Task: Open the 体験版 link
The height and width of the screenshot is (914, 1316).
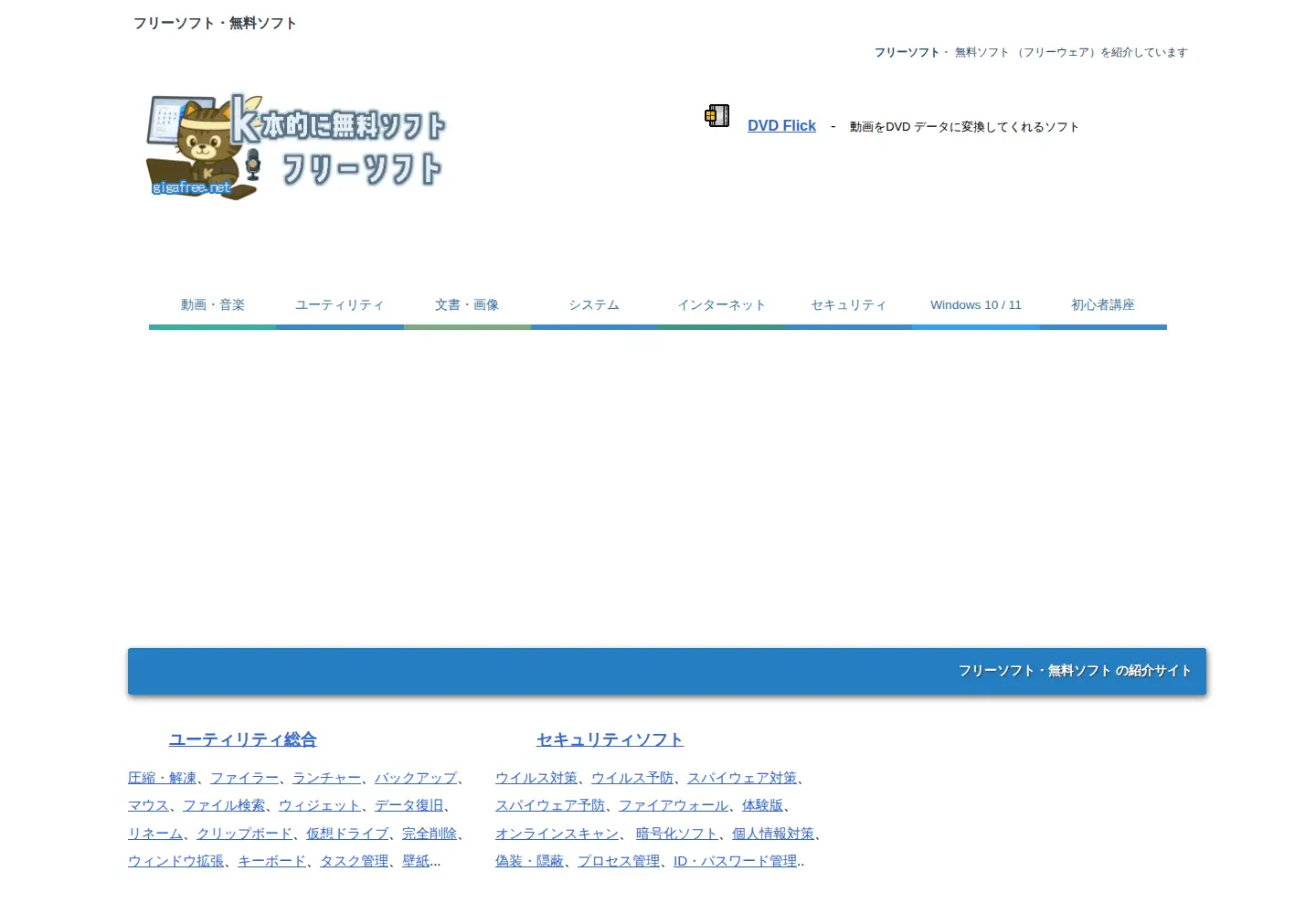Action: pos(762,805)
